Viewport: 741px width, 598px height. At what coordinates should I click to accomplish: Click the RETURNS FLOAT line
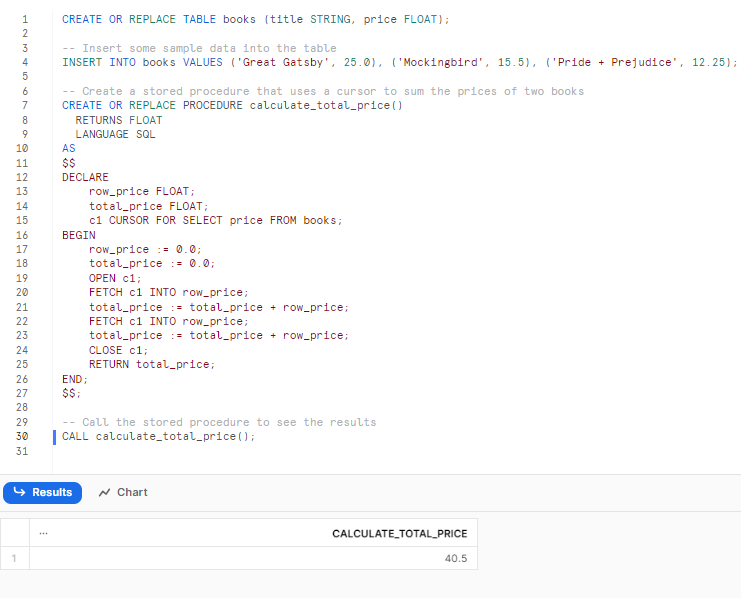(119, 120)
